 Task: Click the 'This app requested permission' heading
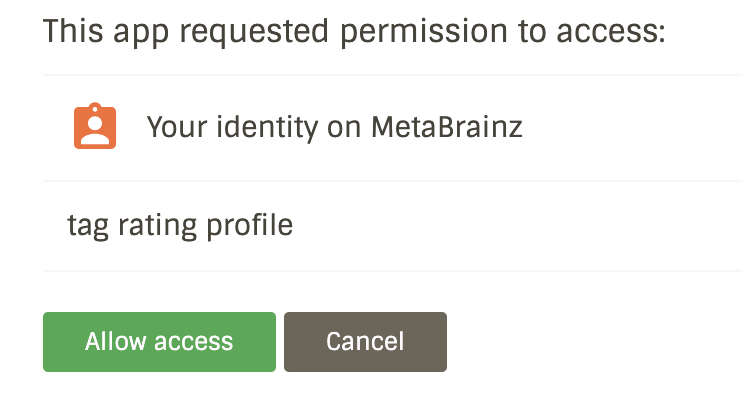tap(354, 32)
